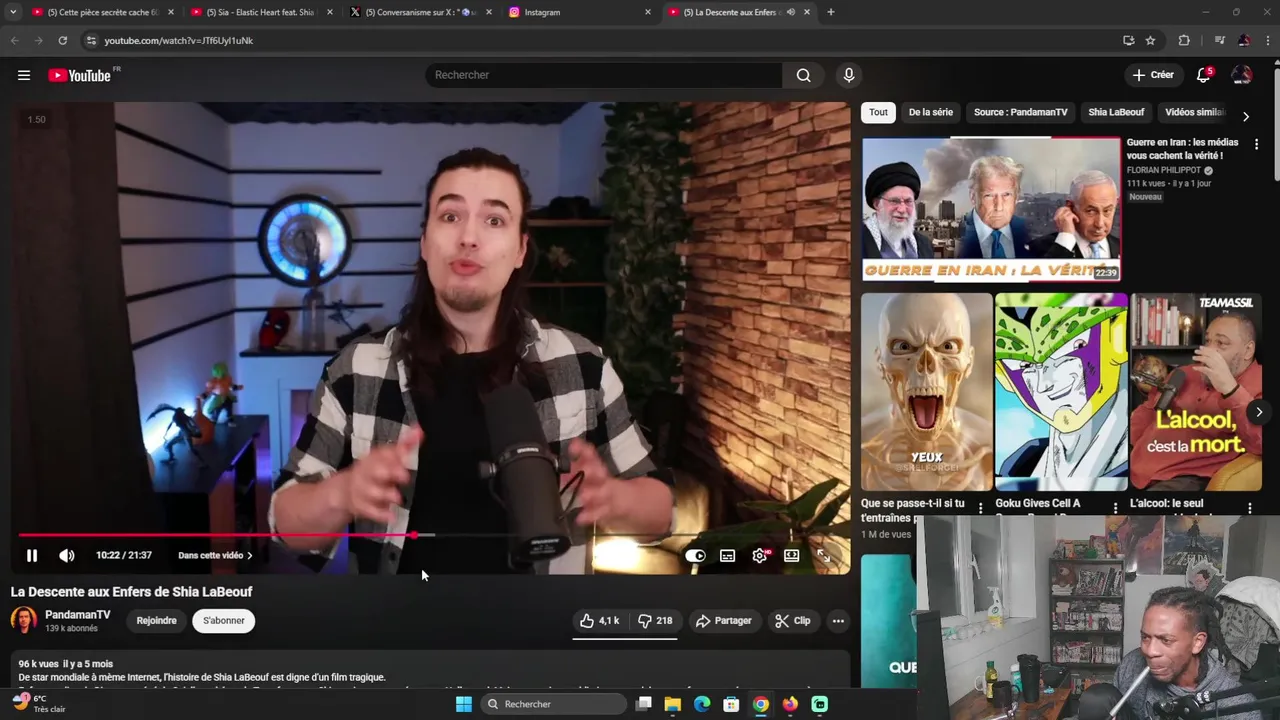The width and height of the screenshot is (1280, 720).
Task: Open the notifications bell
Action: pyautogui.click(x=1204, y=75)
